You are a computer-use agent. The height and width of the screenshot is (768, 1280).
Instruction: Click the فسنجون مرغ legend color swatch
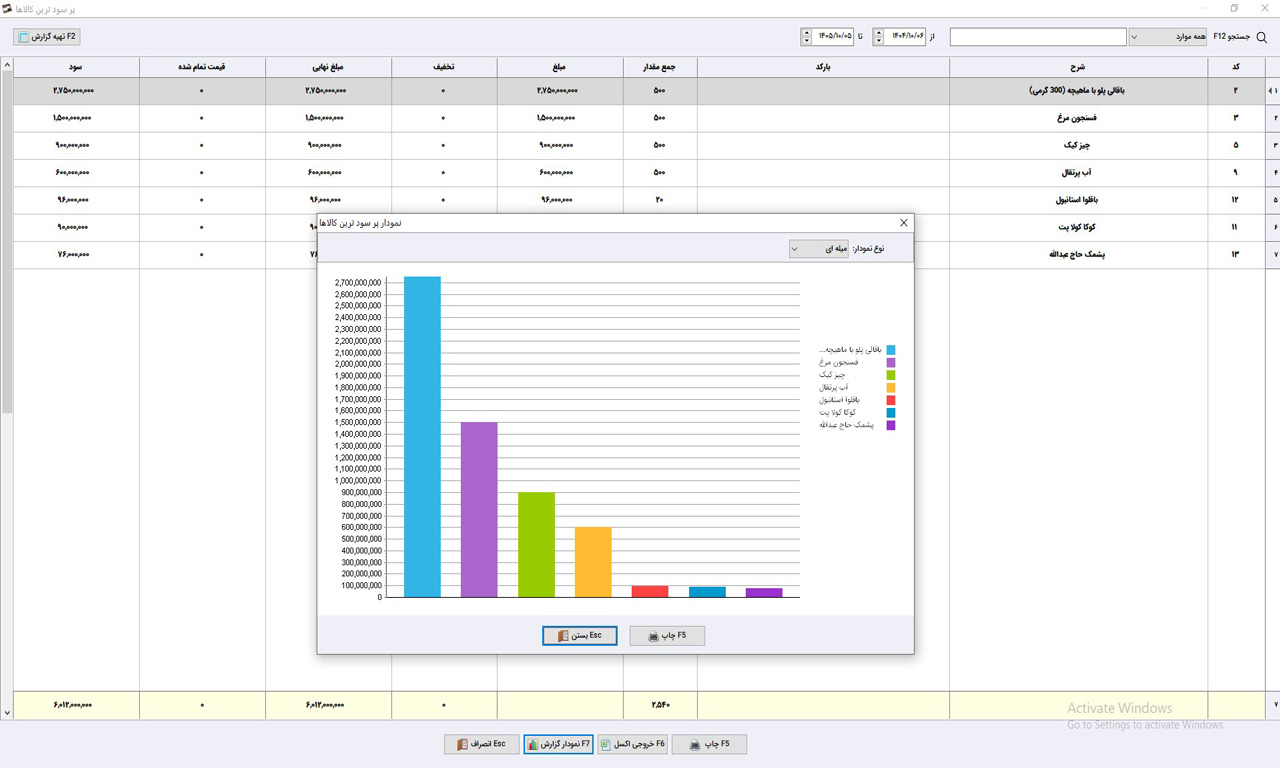click(x=891, y=362)
